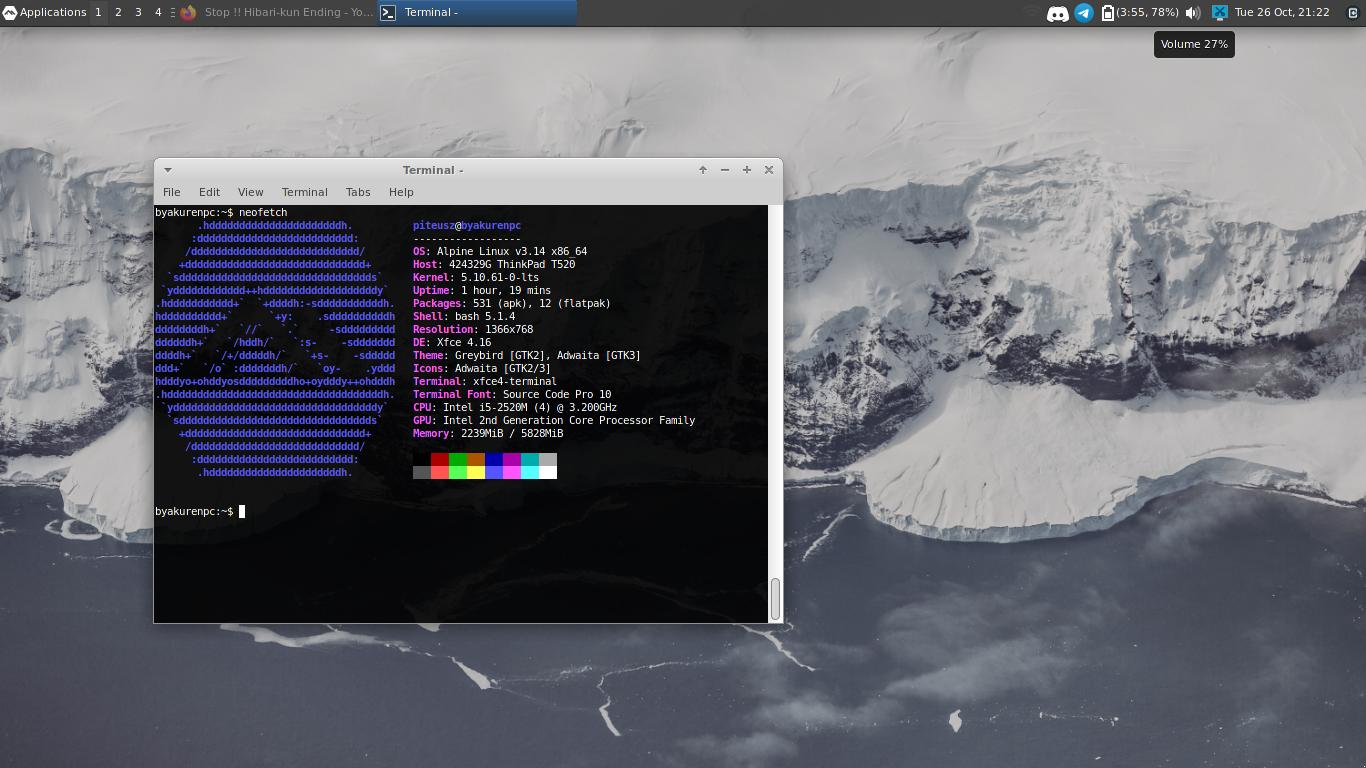Click the 'Terminal Font: Source Code Pro 10' line
The height and width of the screenshot is (768, 1366).
(x=512, y=395)
